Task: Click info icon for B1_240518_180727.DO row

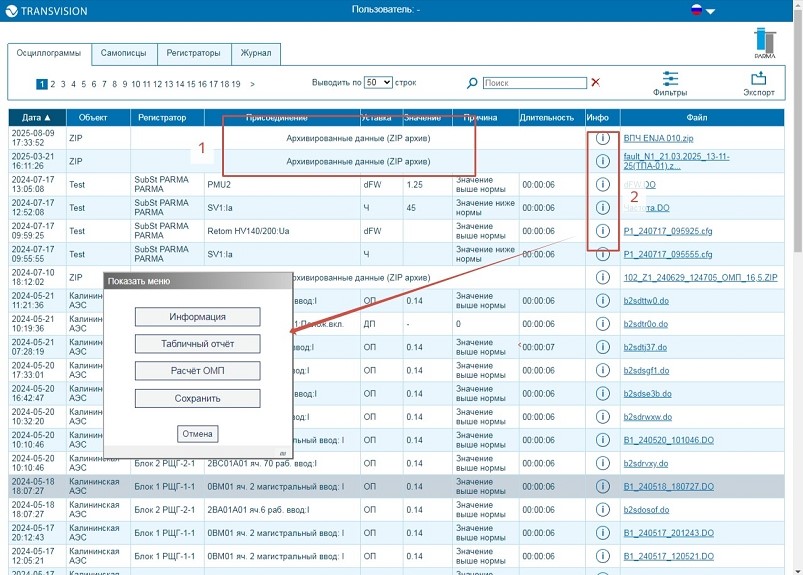Action: tap(603, 486)
